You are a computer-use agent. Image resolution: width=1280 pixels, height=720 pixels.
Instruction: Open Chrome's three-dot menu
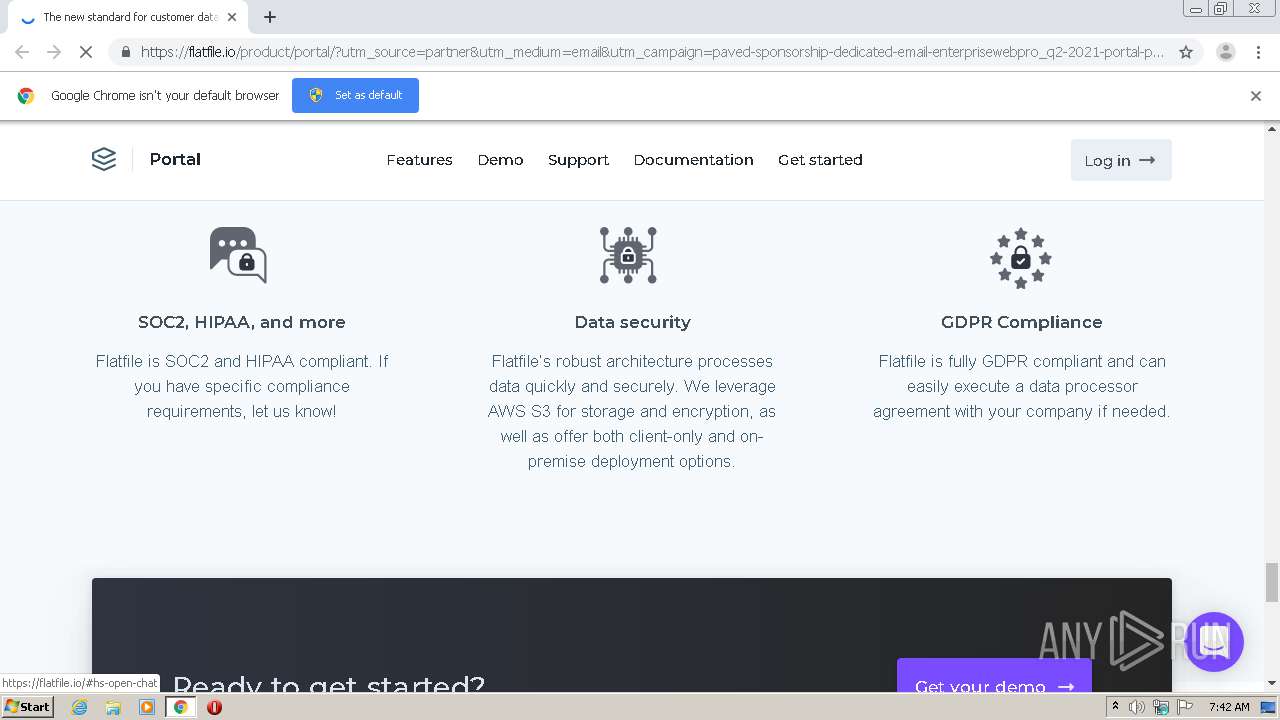click(x=1258, y=52)
